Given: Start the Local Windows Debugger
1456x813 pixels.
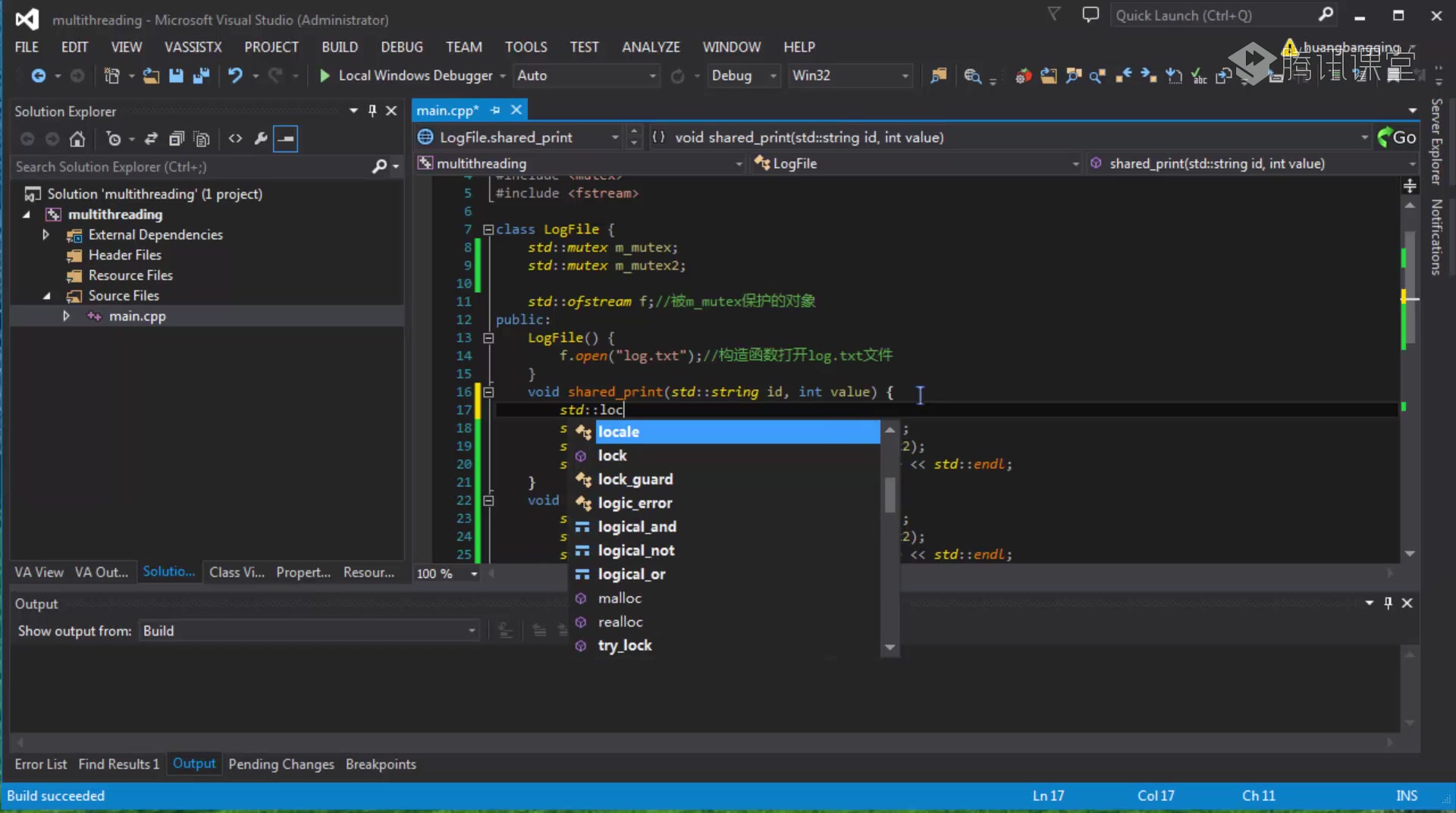Looking at the screenshot, I should click(x=409, y=76).
